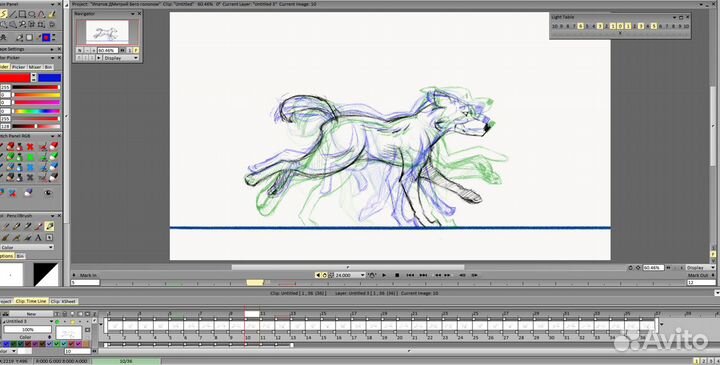720x365 pixels.
Task: Click the blue eraser at Sketch Panel row end
Action: (54, 167)
